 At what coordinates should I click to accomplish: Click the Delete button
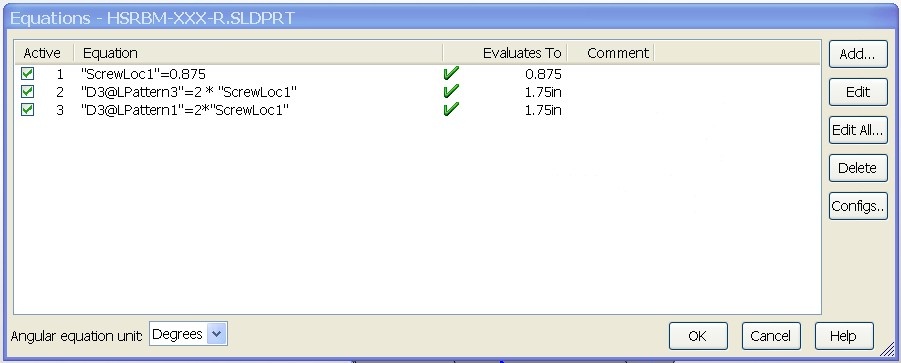858,168
